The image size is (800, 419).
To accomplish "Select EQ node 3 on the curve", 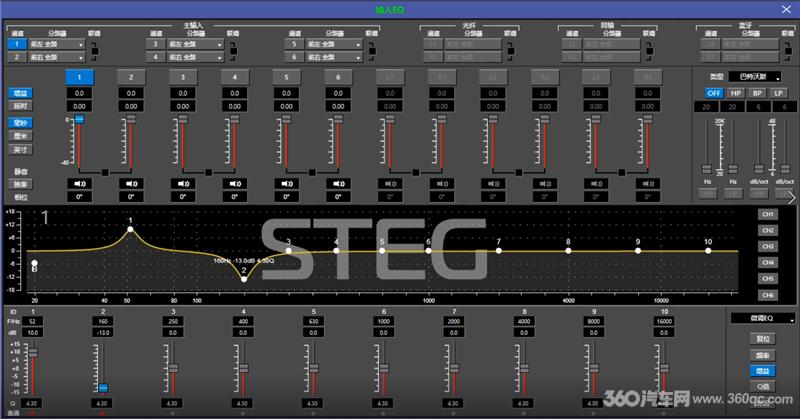I will tap(289, 251).
